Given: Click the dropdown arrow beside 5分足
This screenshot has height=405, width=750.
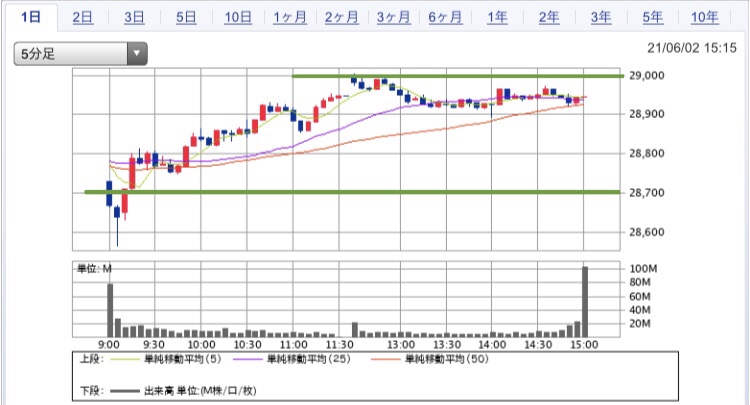Looking at the screenshot, I should click(137, 54).
